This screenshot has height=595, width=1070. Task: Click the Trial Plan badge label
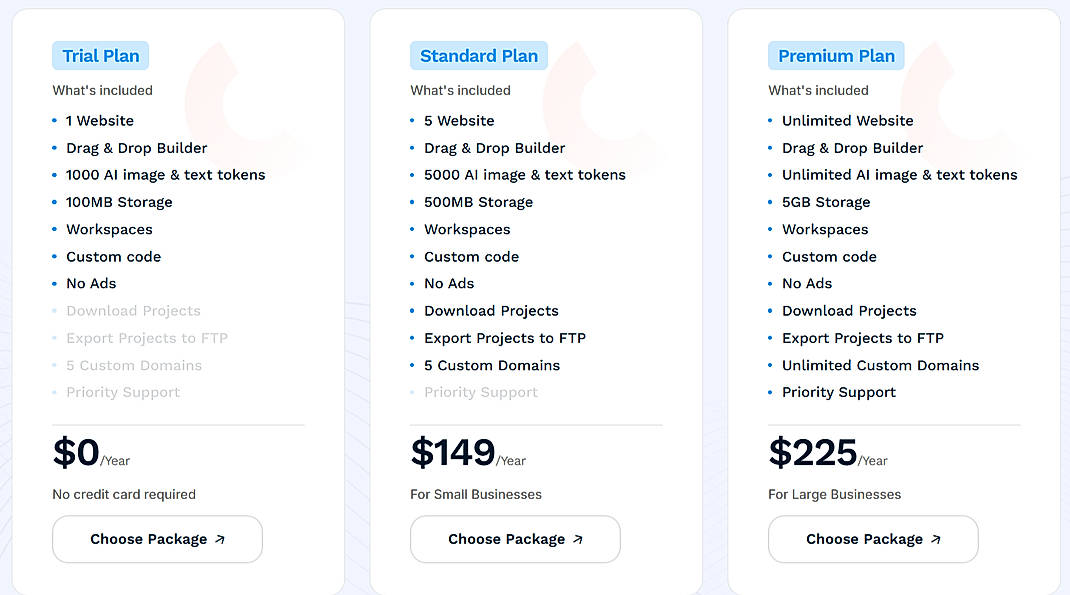coord(100,55)
